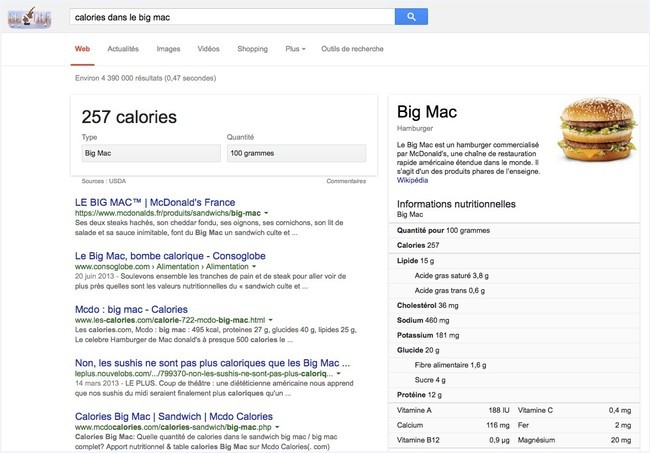
Task: Click the Wikipédia link in Big Mac panel
Action: pos(412,180)
